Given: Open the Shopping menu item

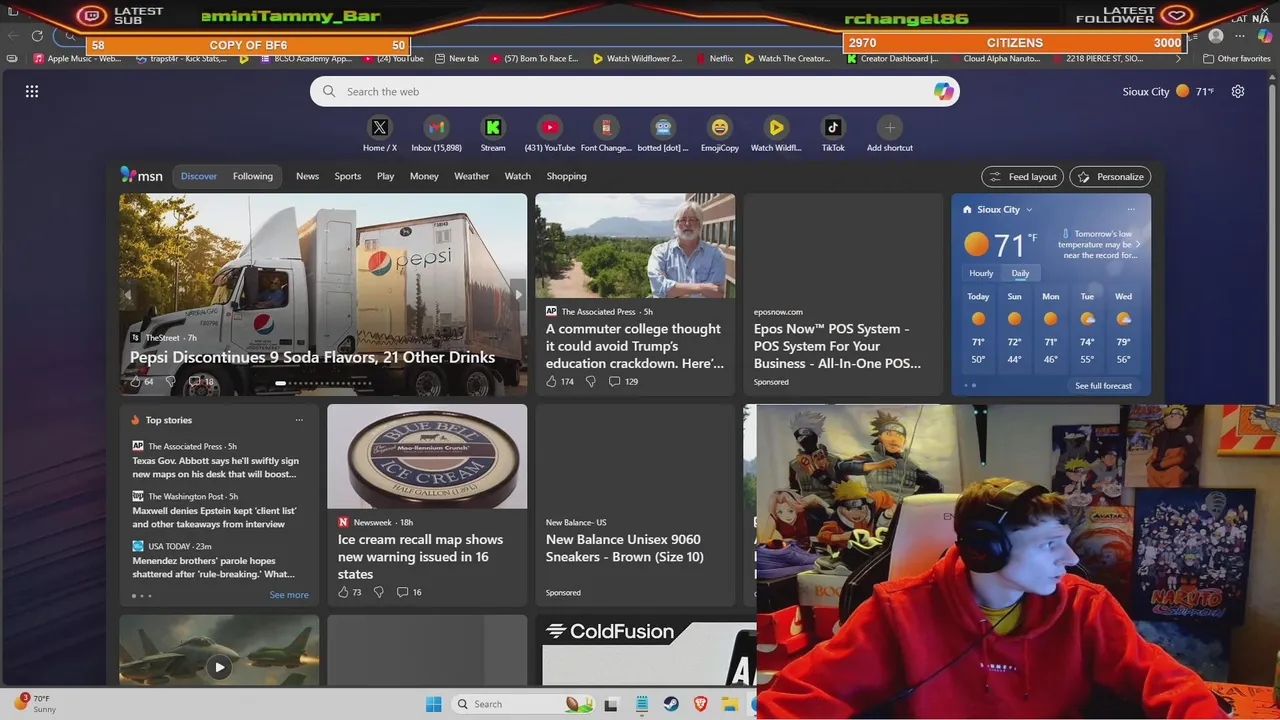Looking at the screenshot, I should coord(566,176).
